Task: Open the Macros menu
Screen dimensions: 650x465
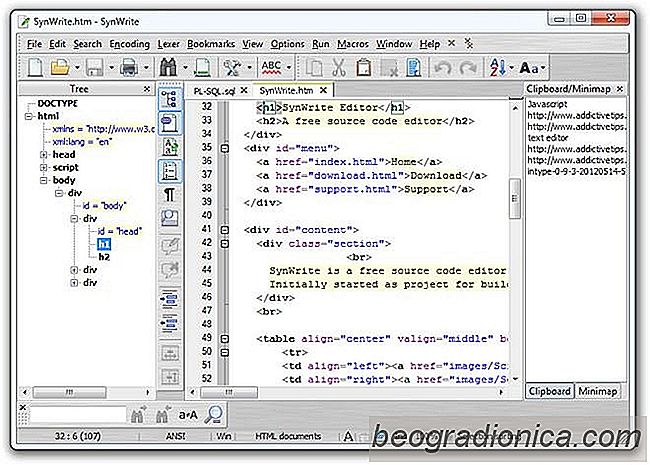Action: click(353, 44)
